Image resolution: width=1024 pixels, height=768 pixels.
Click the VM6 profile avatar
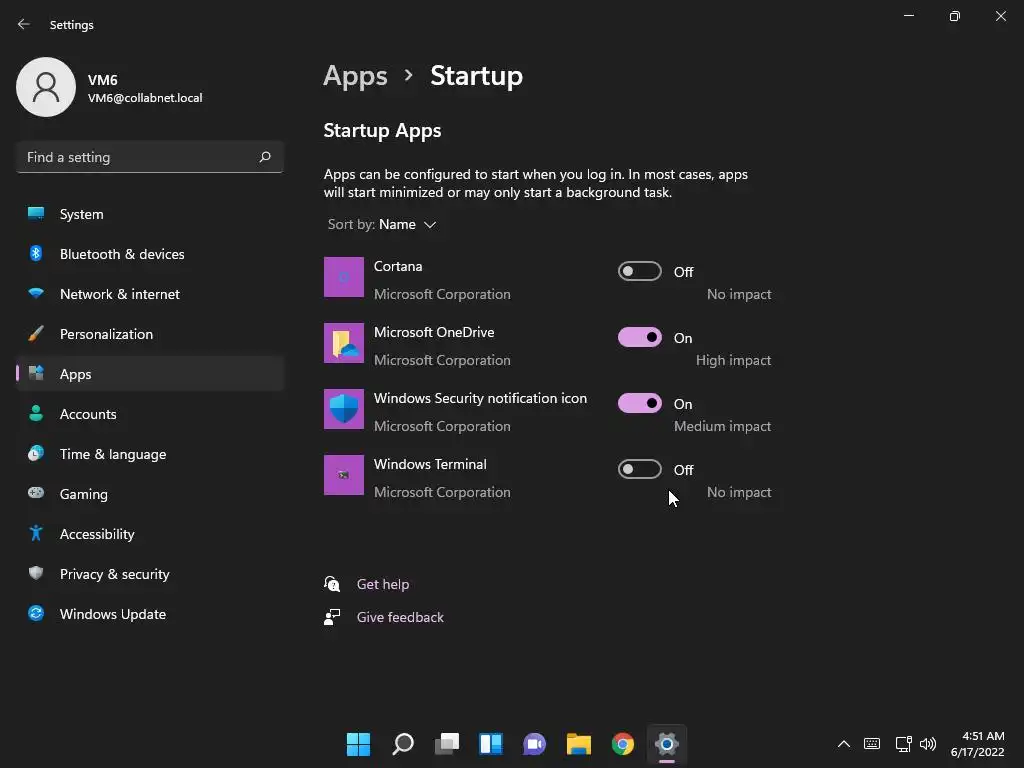click(x=46, y=87)
